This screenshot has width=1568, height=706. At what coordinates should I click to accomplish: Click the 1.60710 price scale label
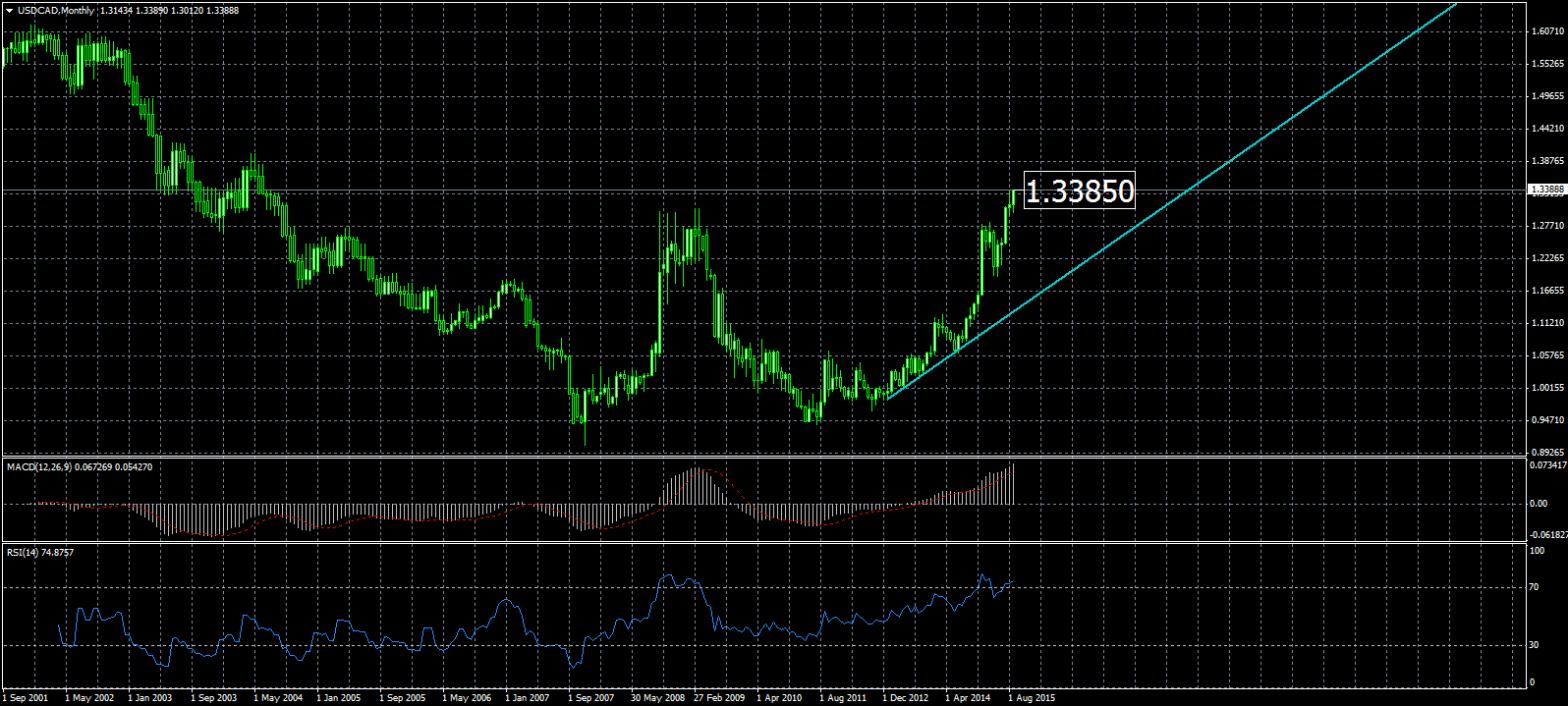click(x=1547, y=31)
